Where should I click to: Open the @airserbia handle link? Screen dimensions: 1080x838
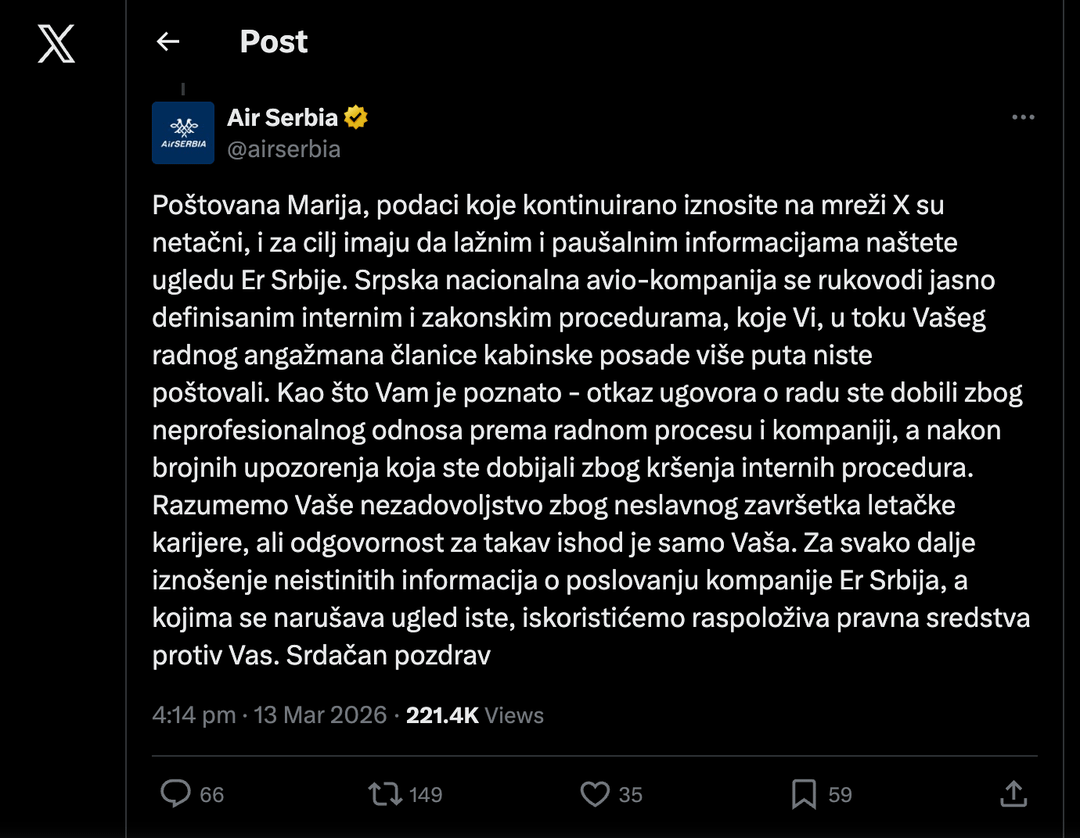click(284, 150)
